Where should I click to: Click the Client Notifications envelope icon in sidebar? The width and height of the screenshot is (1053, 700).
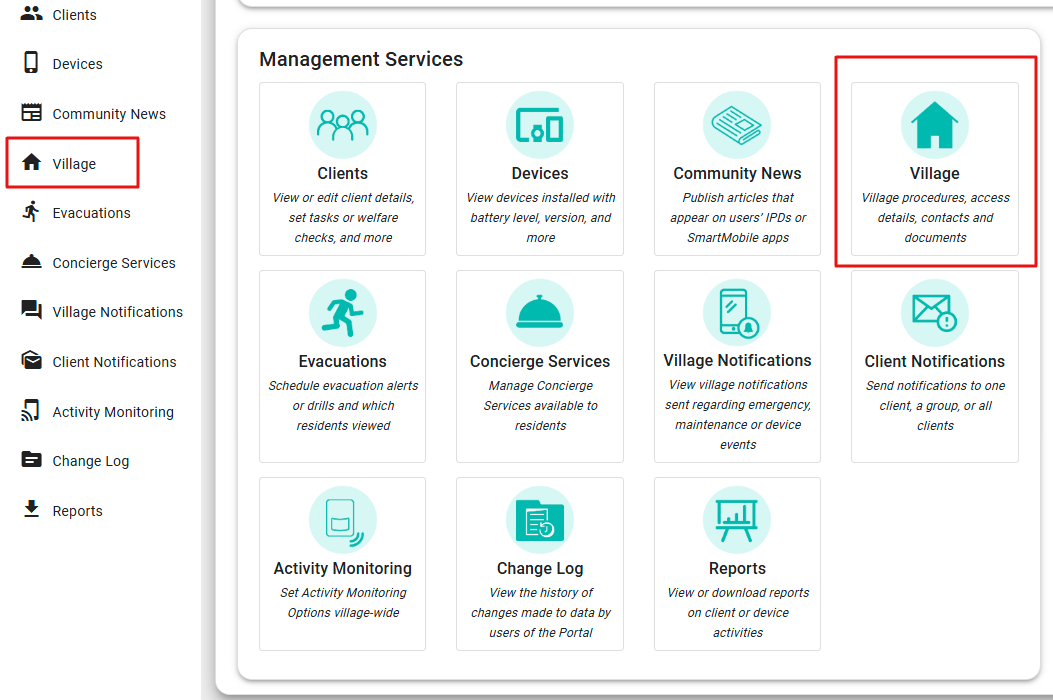click(31, 360)
